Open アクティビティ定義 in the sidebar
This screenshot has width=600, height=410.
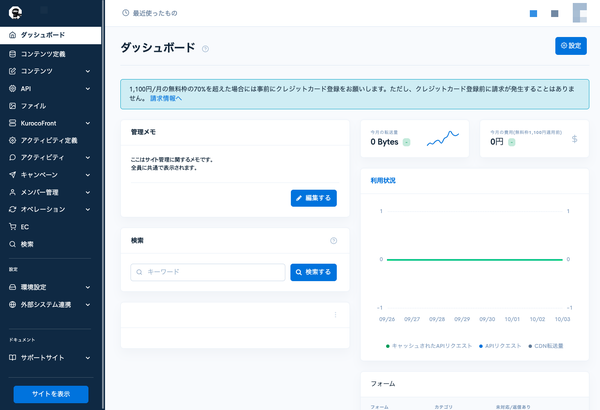click(51, 140)
